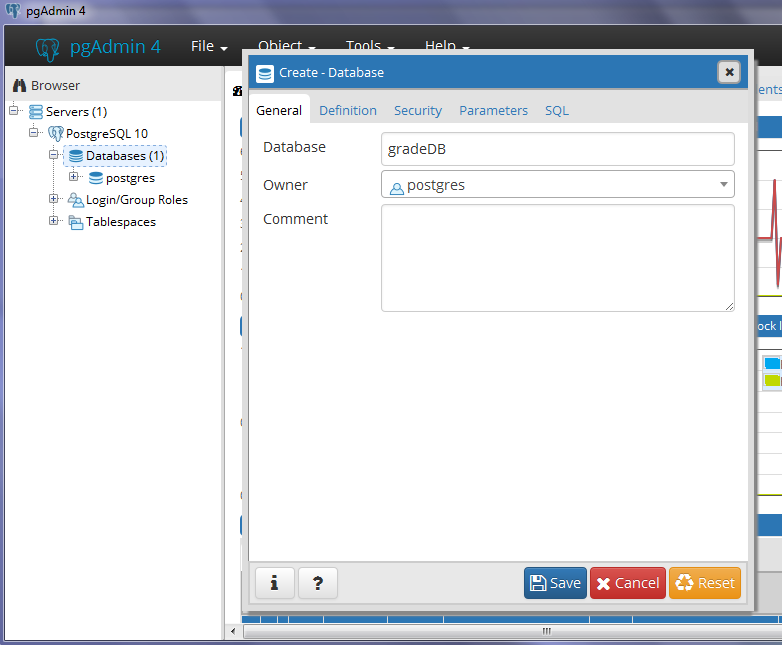
Task: Click the blue legend swatch on dashboard
Action: pos(772,363)
